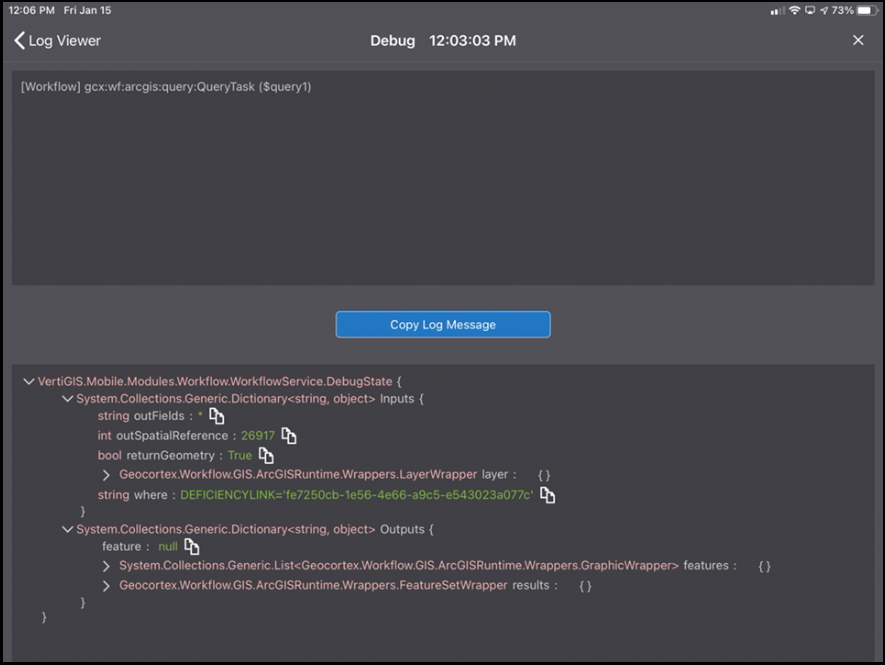Copy the outSpatialReference value 26917
Viewport: 885px width, 665px height.
(x=289, y=436)
